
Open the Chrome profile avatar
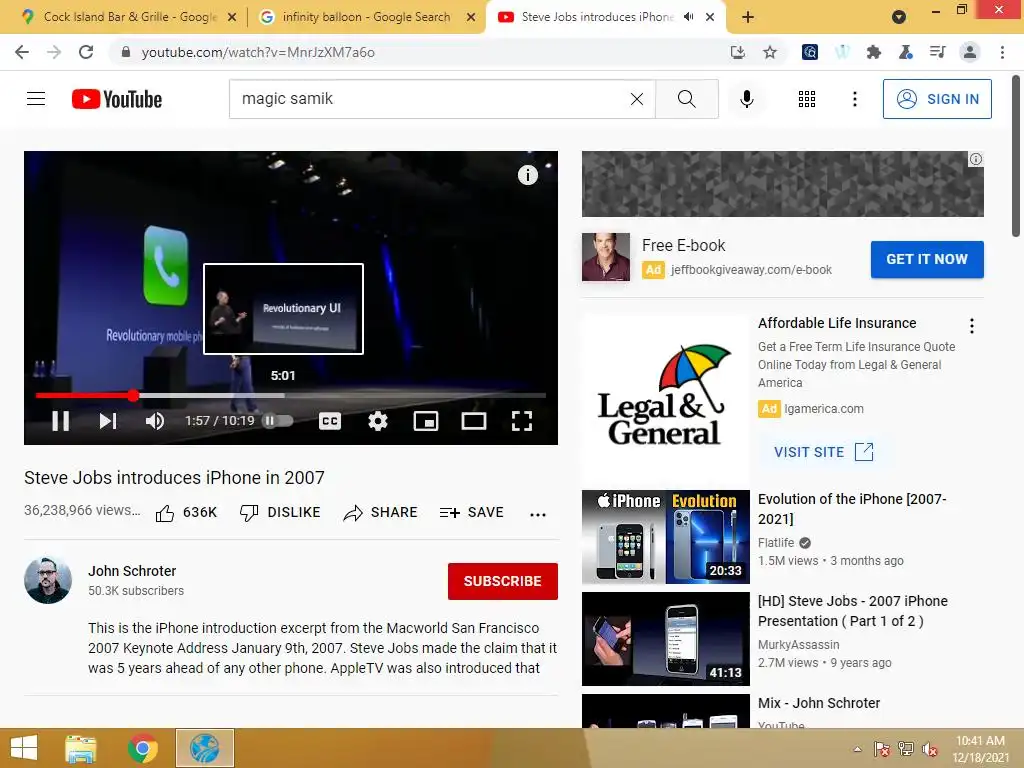(970, 52)
